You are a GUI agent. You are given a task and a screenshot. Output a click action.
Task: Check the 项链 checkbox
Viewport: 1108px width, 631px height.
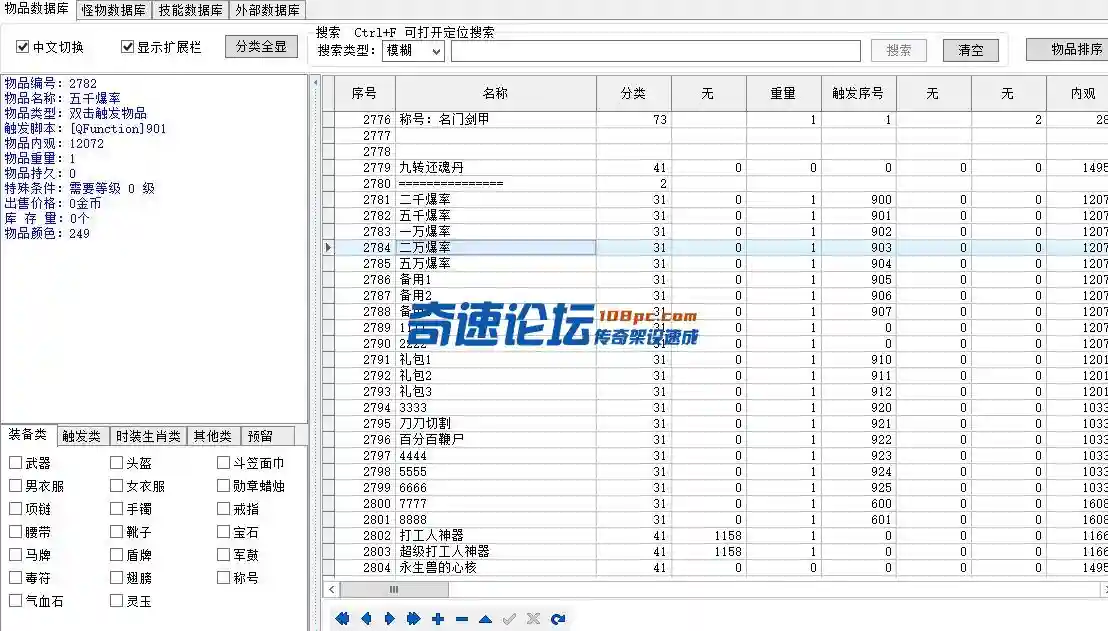pyautogui.click(x=16, y=509)
